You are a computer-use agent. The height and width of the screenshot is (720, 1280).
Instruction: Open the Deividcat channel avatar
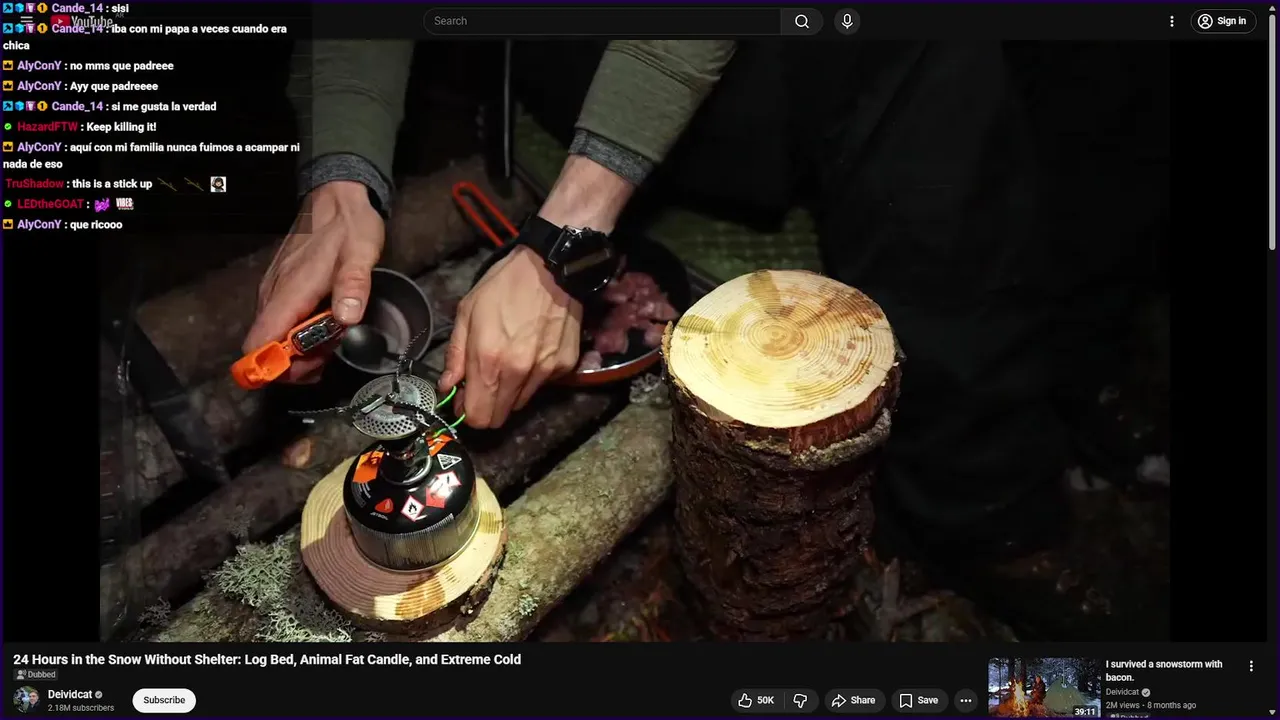[x=26, y=700]
